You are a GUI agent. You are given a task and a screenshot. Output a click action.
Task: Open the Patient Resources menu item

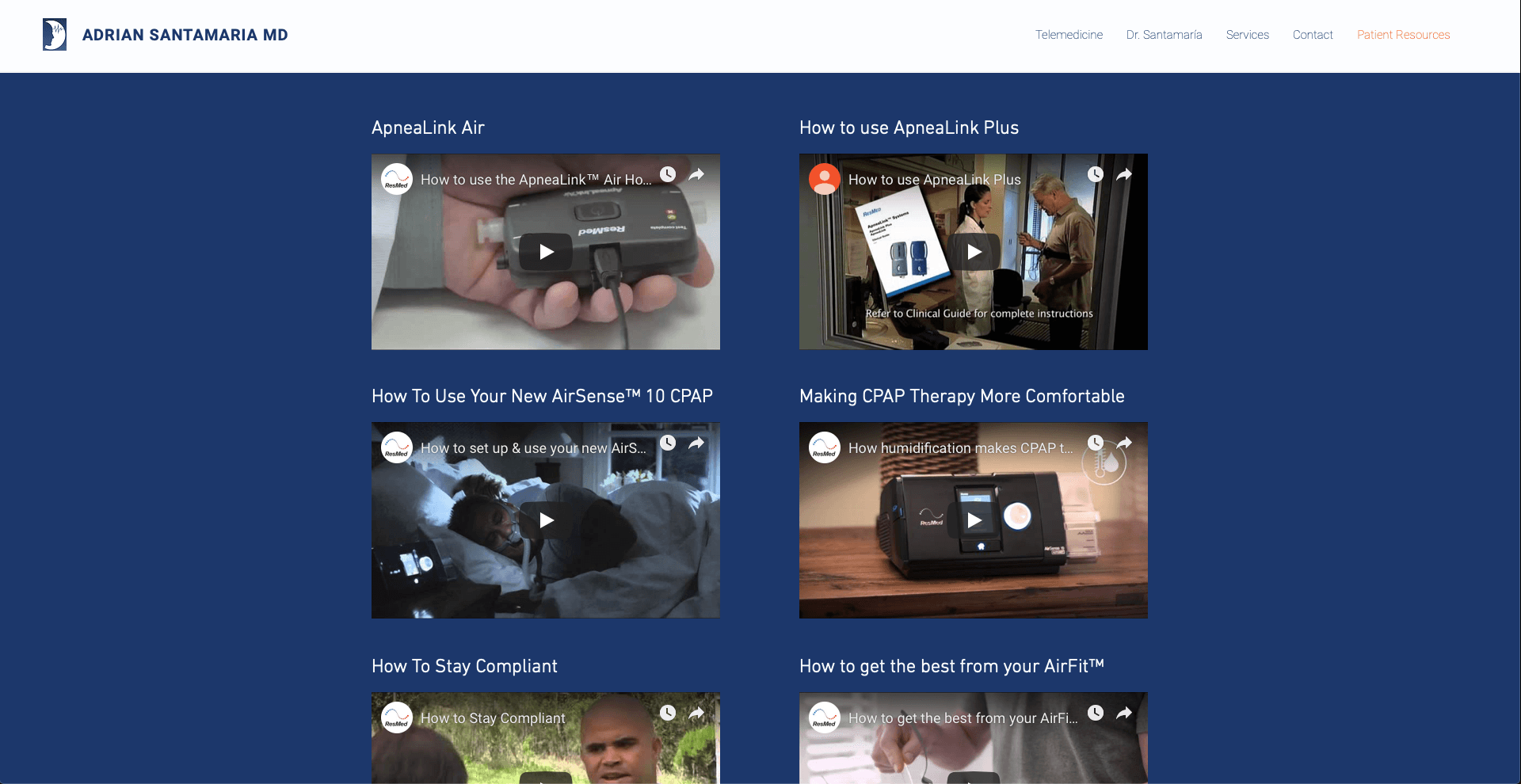point(1403,35)
